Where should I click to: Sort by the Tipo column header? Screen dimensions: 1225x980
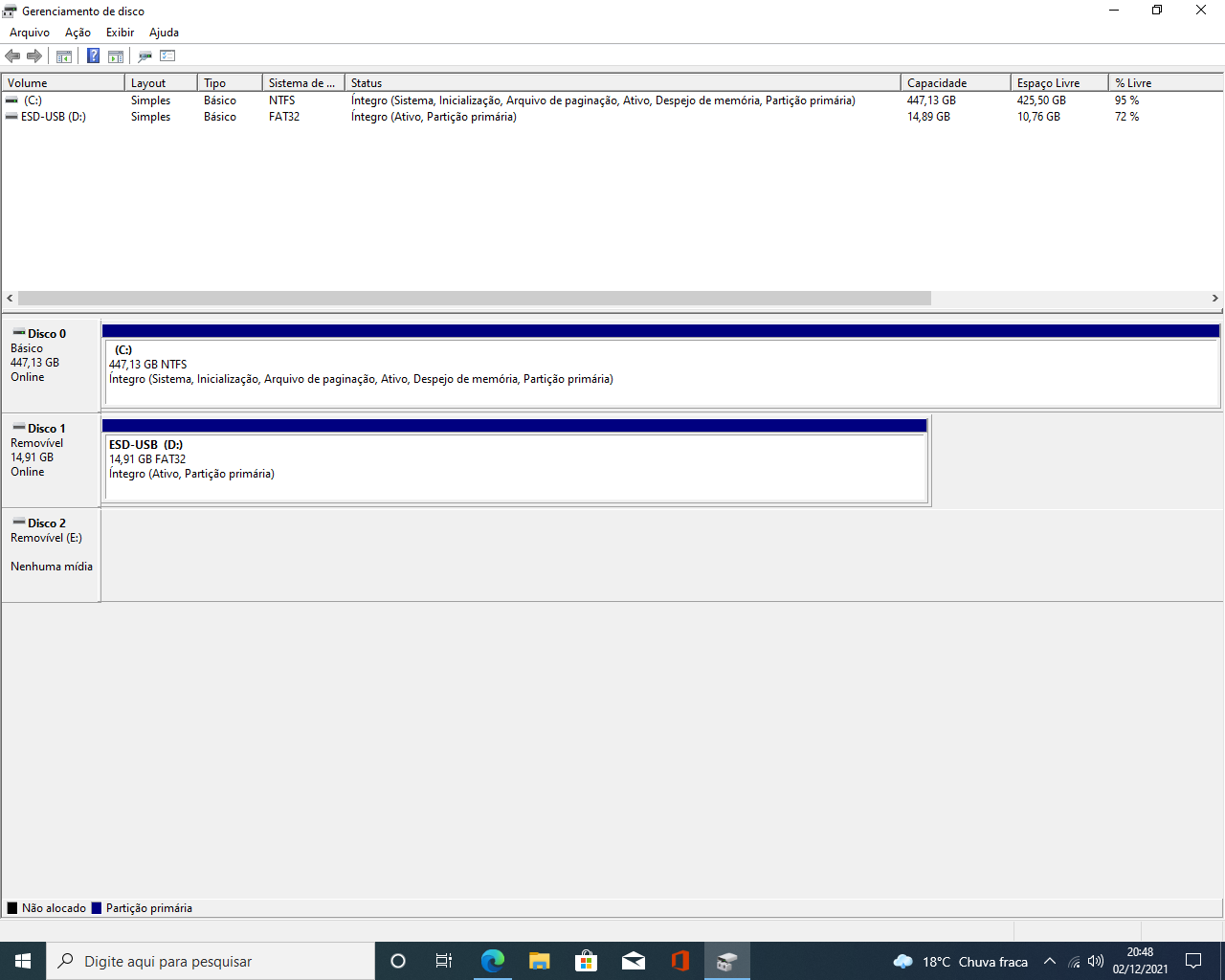click(230, 83)
